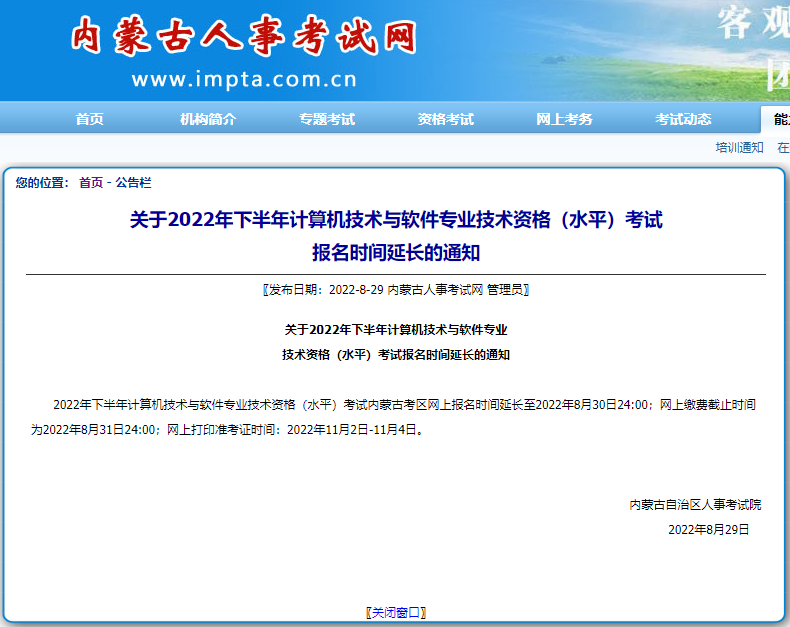Click 首页 in the breadcrumb
The height and width of the screenshot is (627, 790).
(91, 182)
